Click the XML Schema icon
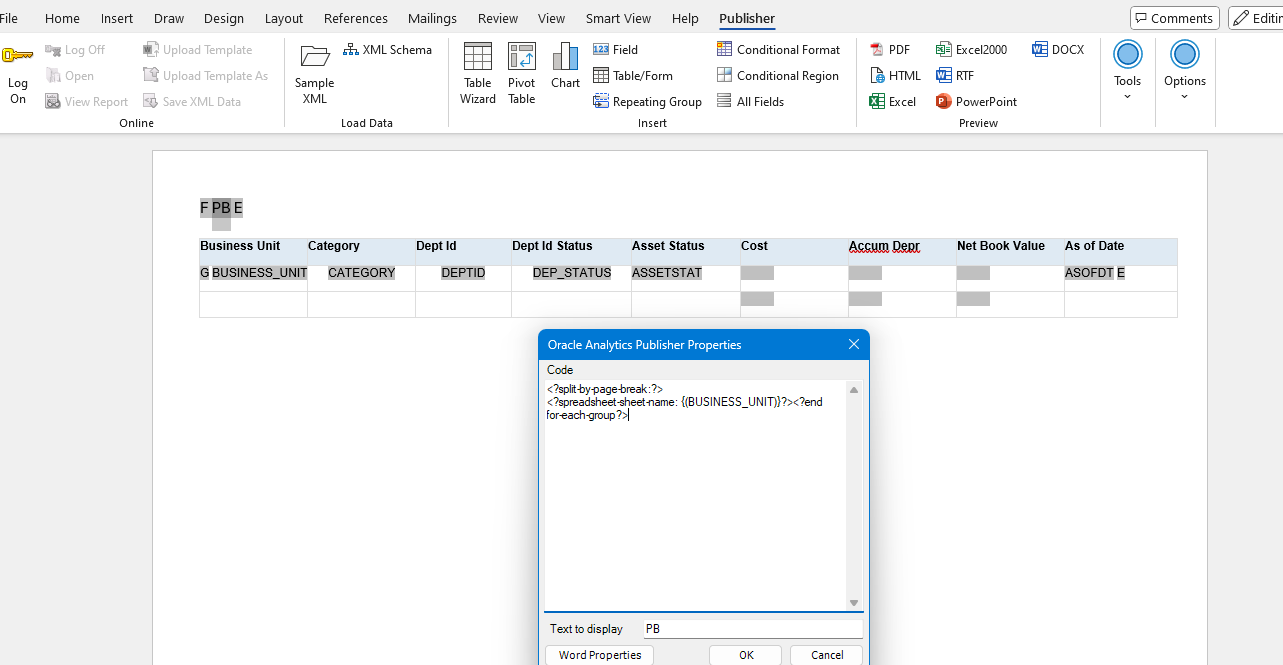The width and height of the screenshot is (1283, 665). [351, 50]
